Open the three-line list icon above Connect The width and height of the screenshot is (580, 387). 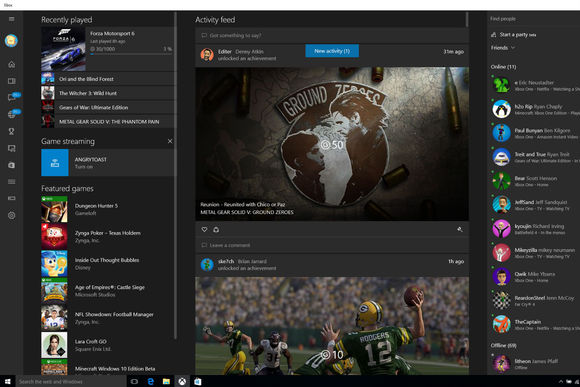11,182
